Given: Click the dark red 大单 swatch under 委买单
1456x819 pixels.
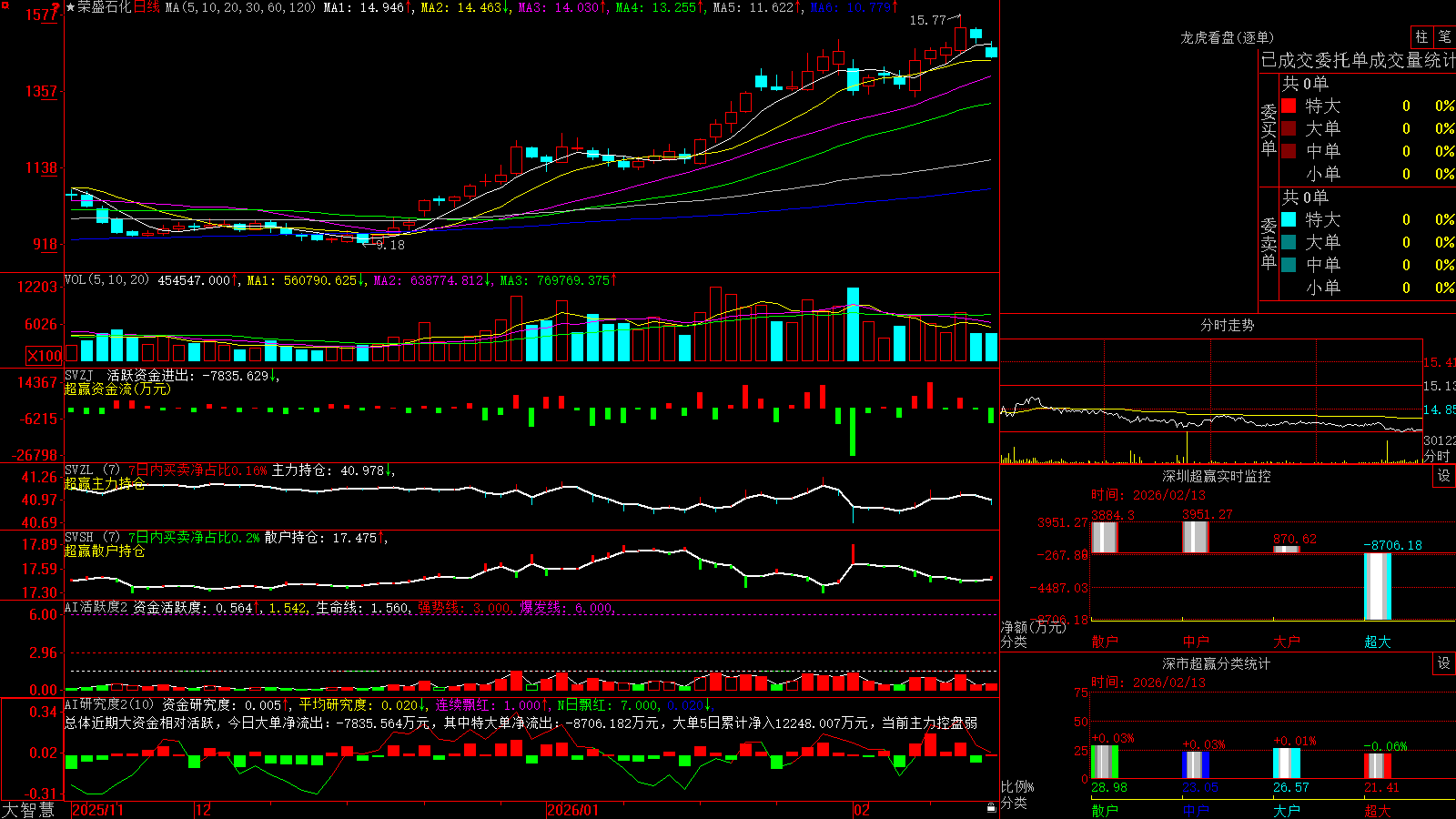Looking at the screenshot, I should tap(1289, 128).
